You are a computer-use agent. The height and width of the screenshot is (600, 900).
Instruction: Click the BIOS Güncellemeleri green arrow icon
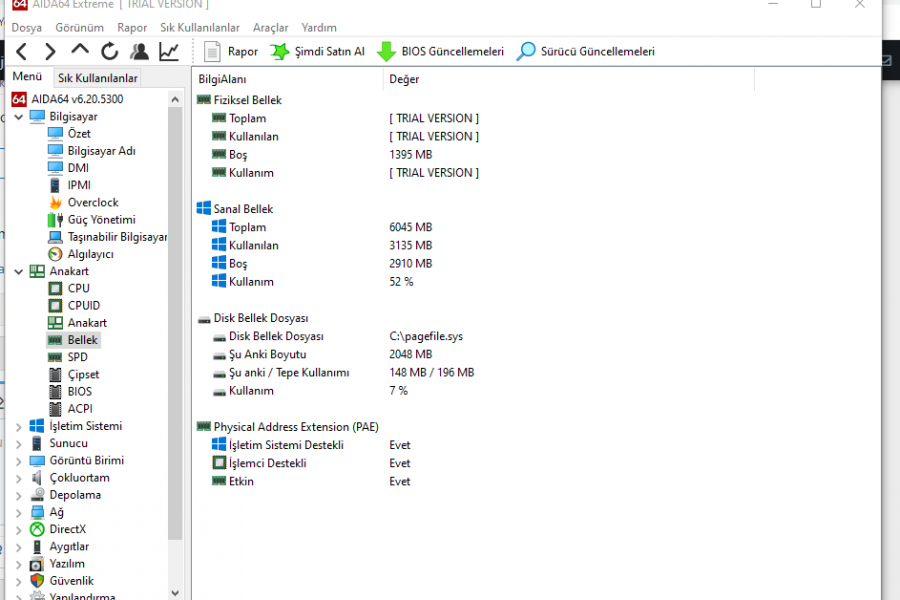386,52
